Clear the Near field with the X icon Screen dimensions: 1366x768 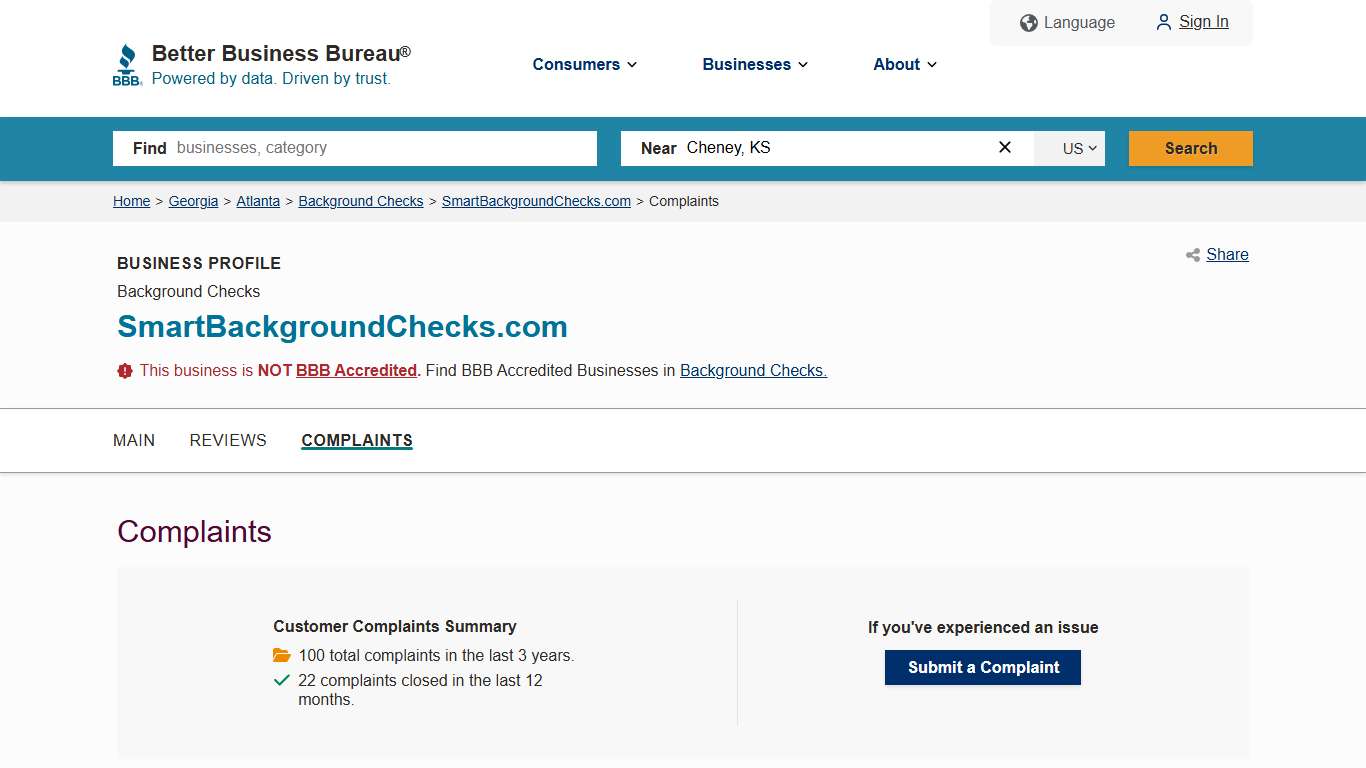[x=1004, y=147]
